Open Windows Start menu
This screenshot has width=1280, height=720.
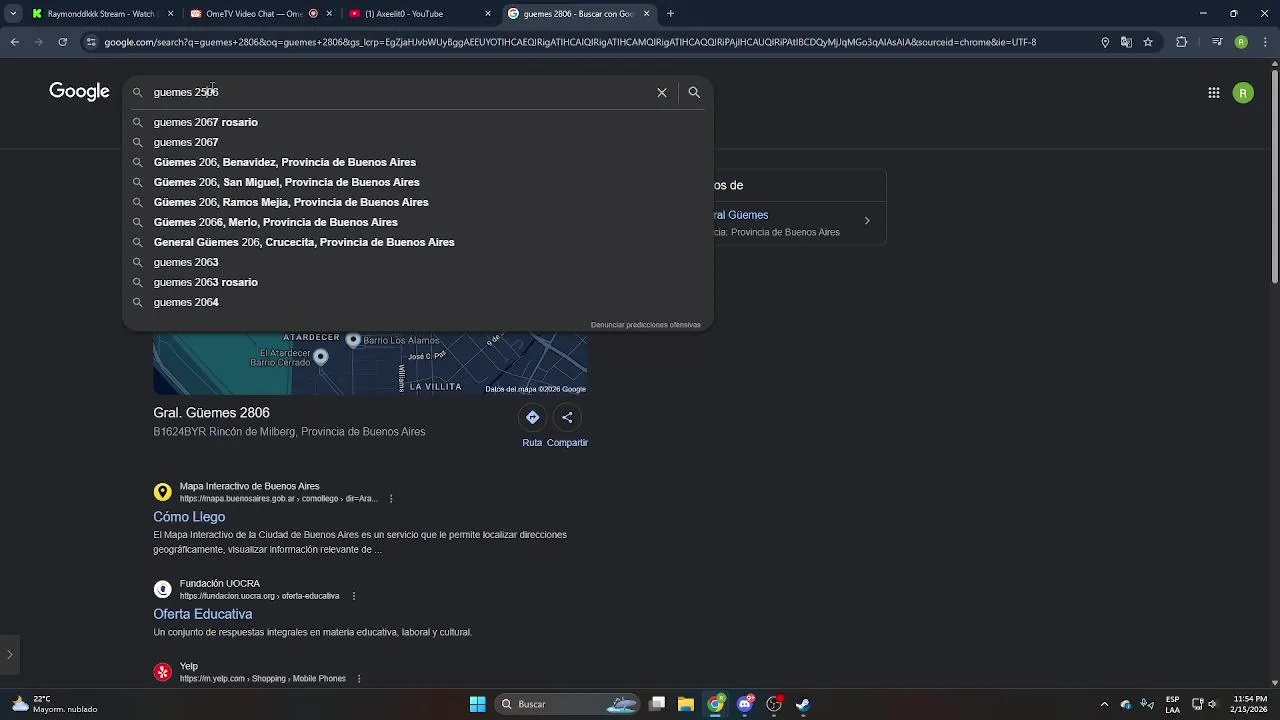click(x=477, y=704)
